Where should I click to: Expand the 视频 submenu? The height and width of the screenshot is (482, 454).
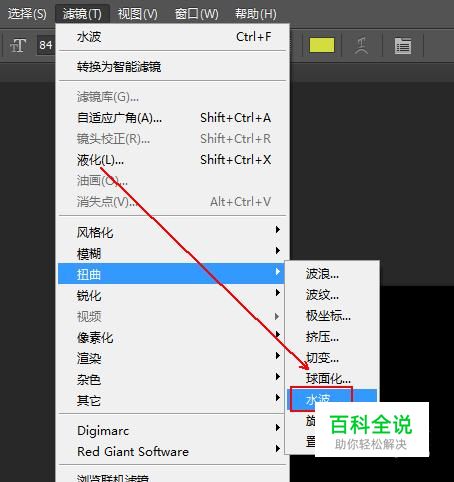[x=171, y=316]
